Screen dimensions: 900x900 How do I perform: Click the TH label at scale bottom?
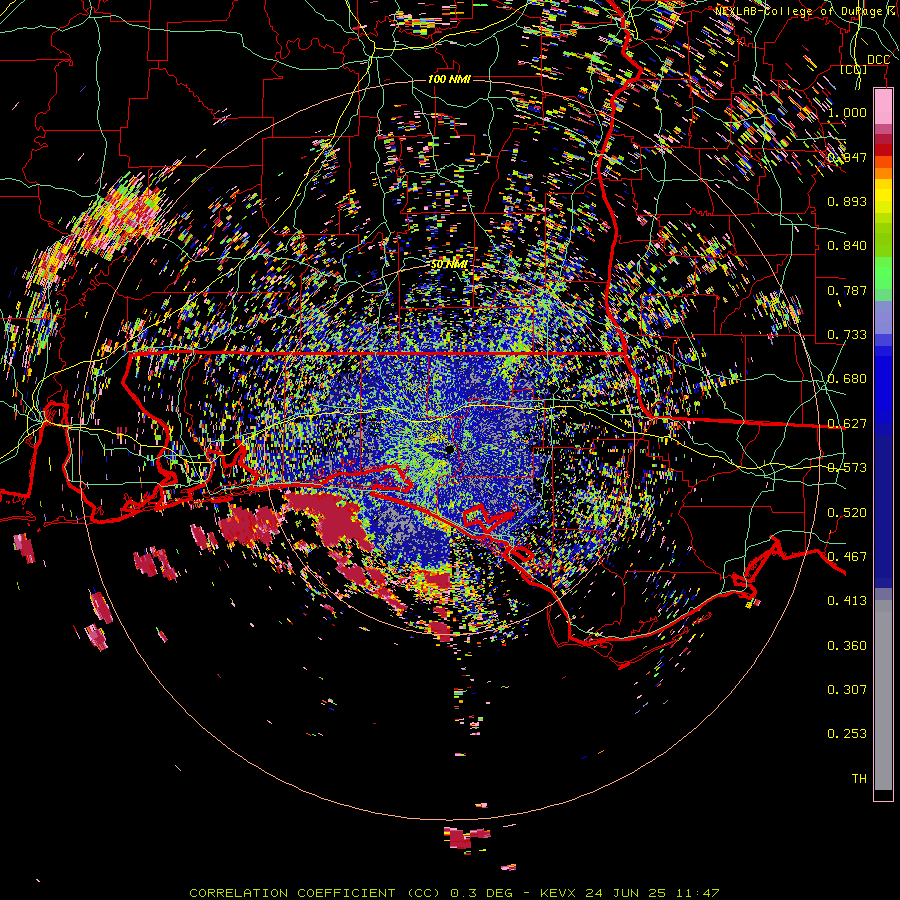click(859, 779)
